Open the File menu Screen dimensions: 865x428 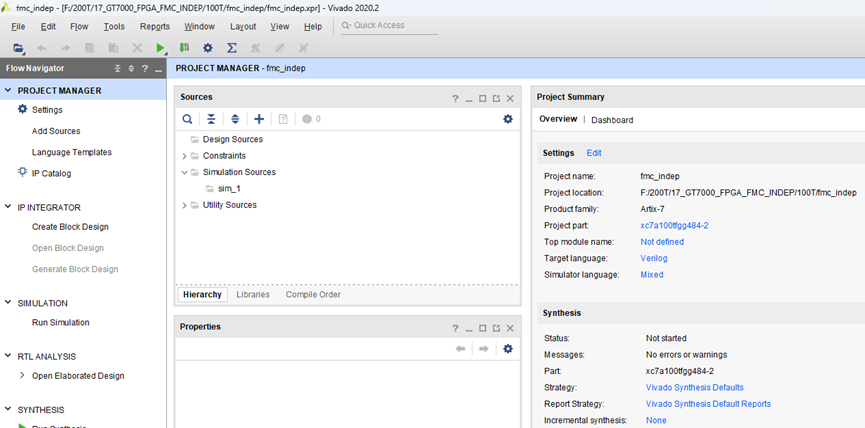(18, 26)
